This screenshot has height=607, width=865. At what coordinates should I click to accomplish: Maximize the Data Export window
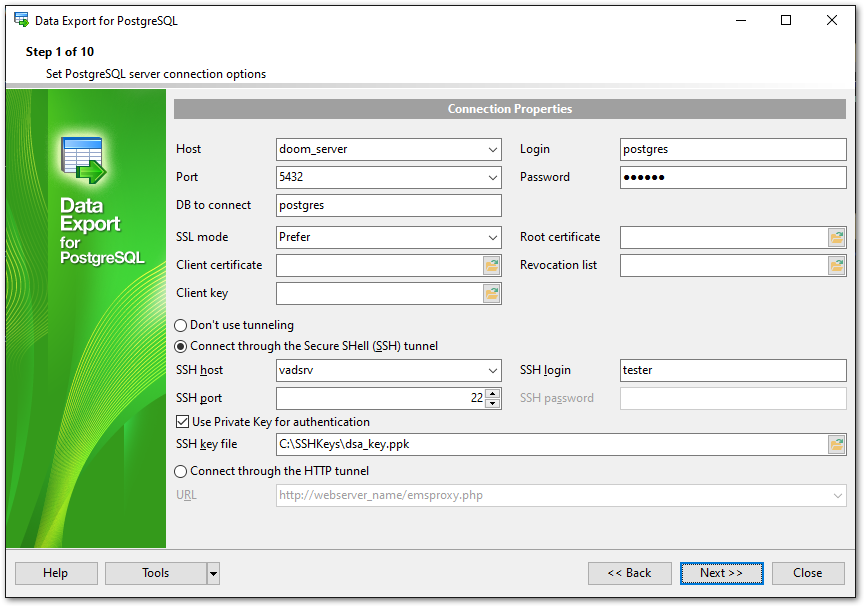coord(786,20)
